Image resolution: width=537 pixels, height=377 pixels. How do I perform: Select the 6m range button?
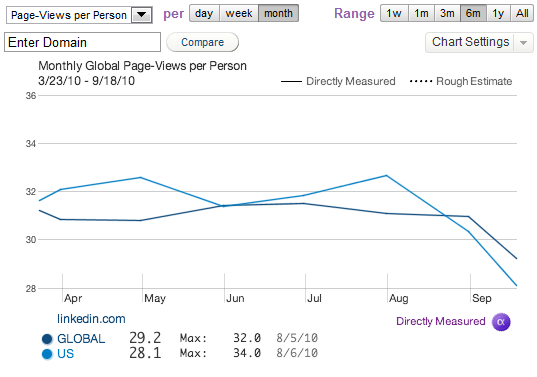pyautogui.click(x=473, y=13)
